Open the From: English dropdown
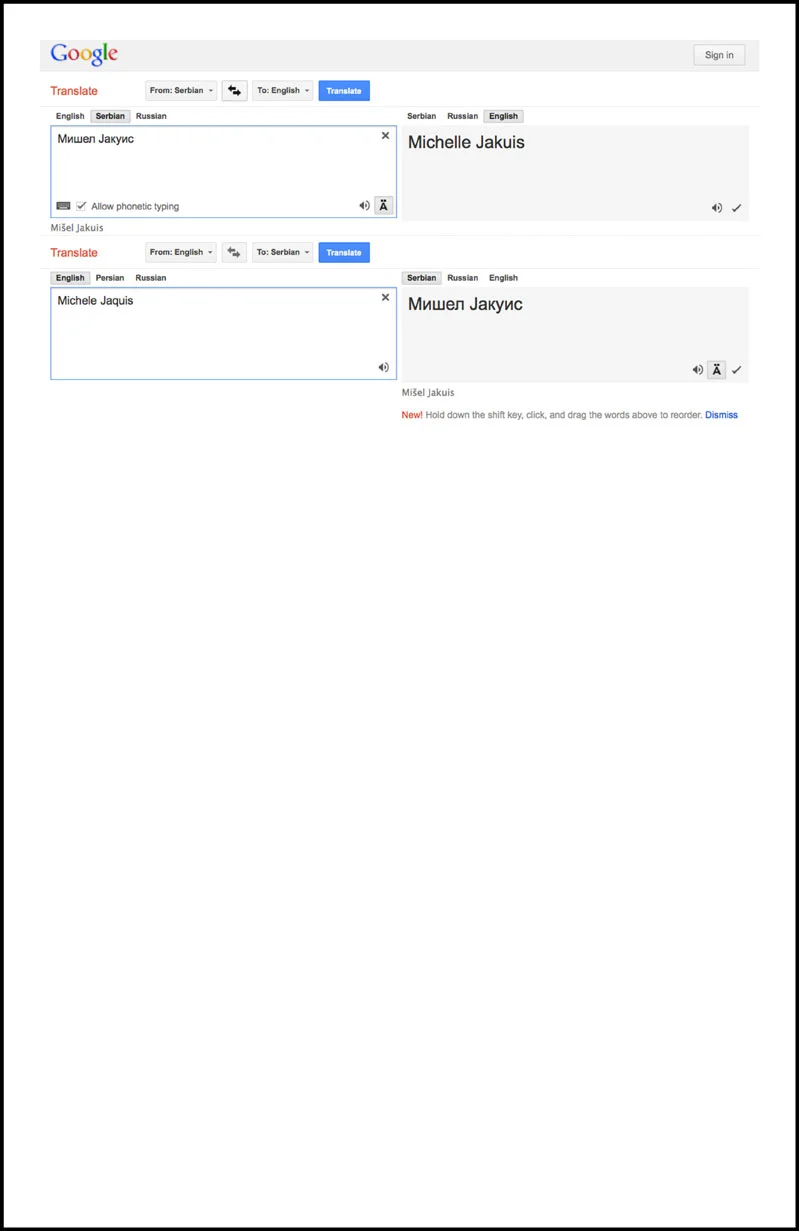 tap(181, 253)
